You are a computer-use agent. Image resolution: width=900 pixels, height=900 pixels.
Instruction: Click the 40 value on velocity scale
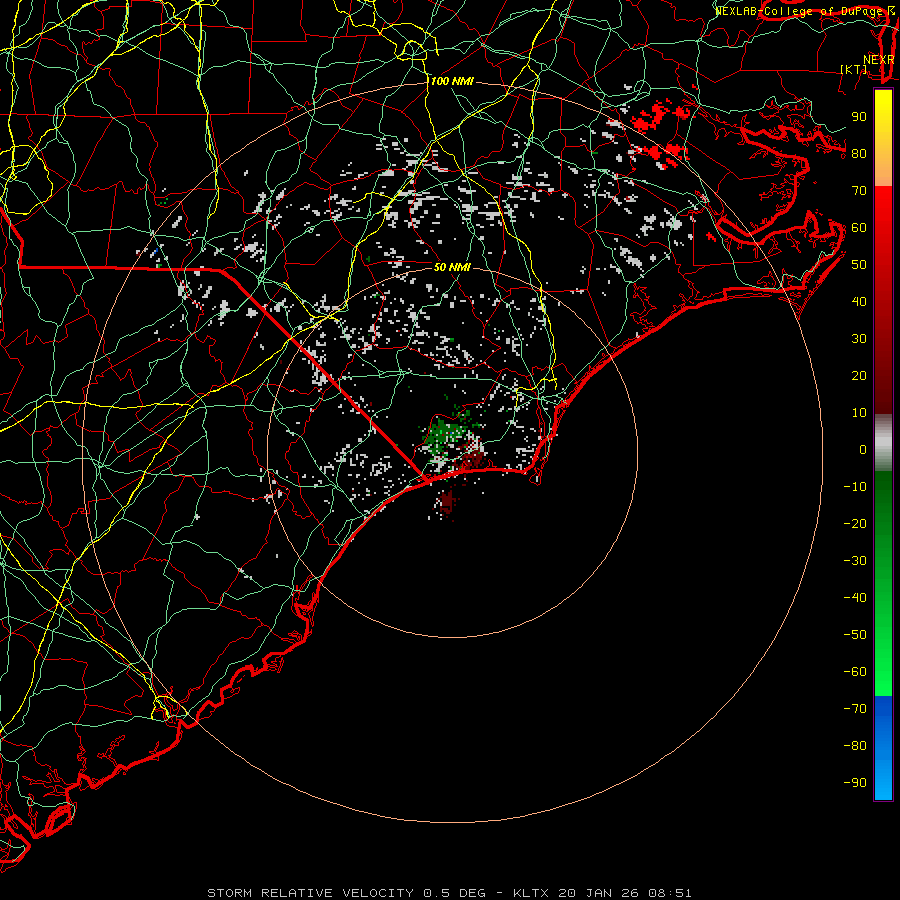(859, 302)
